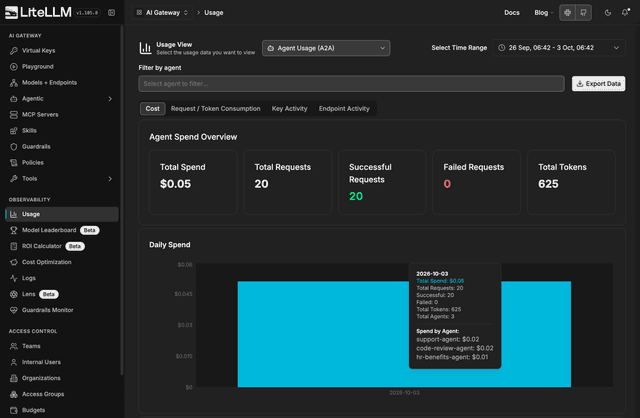Open Models + Endpoints icon
Screen dimensions: 640x418
[13, 82]
